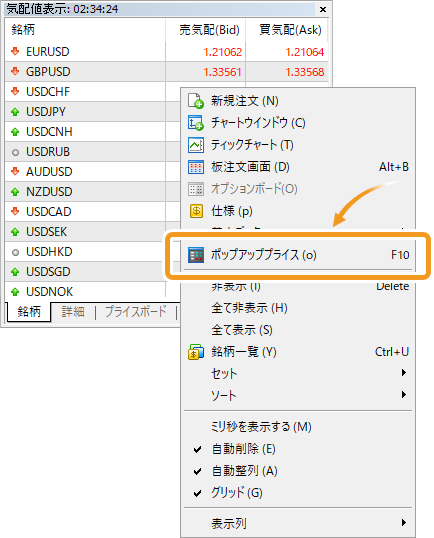
Task: Open Chart Window icon (チャートウインドウ)
Action: [x=196, y=123]
